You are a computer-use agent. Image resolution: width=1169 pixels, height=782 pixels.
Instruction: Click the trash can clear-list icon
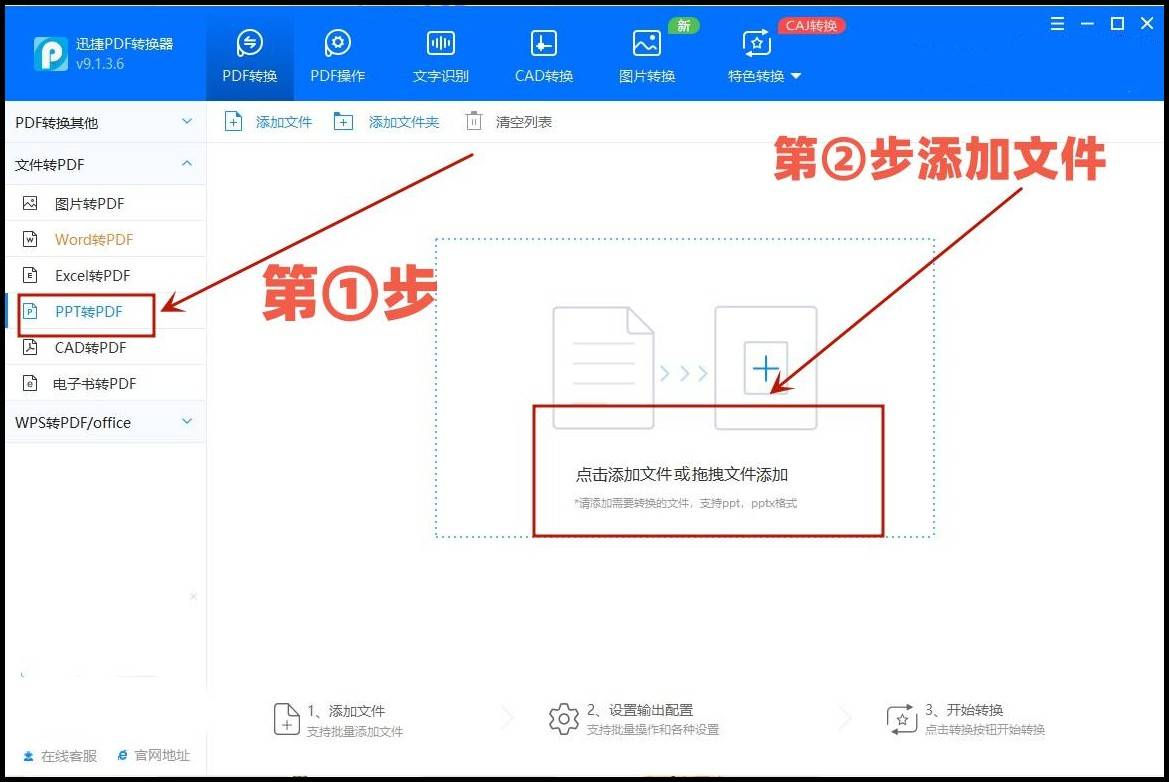pyautogui.click(x=473, y=122)
